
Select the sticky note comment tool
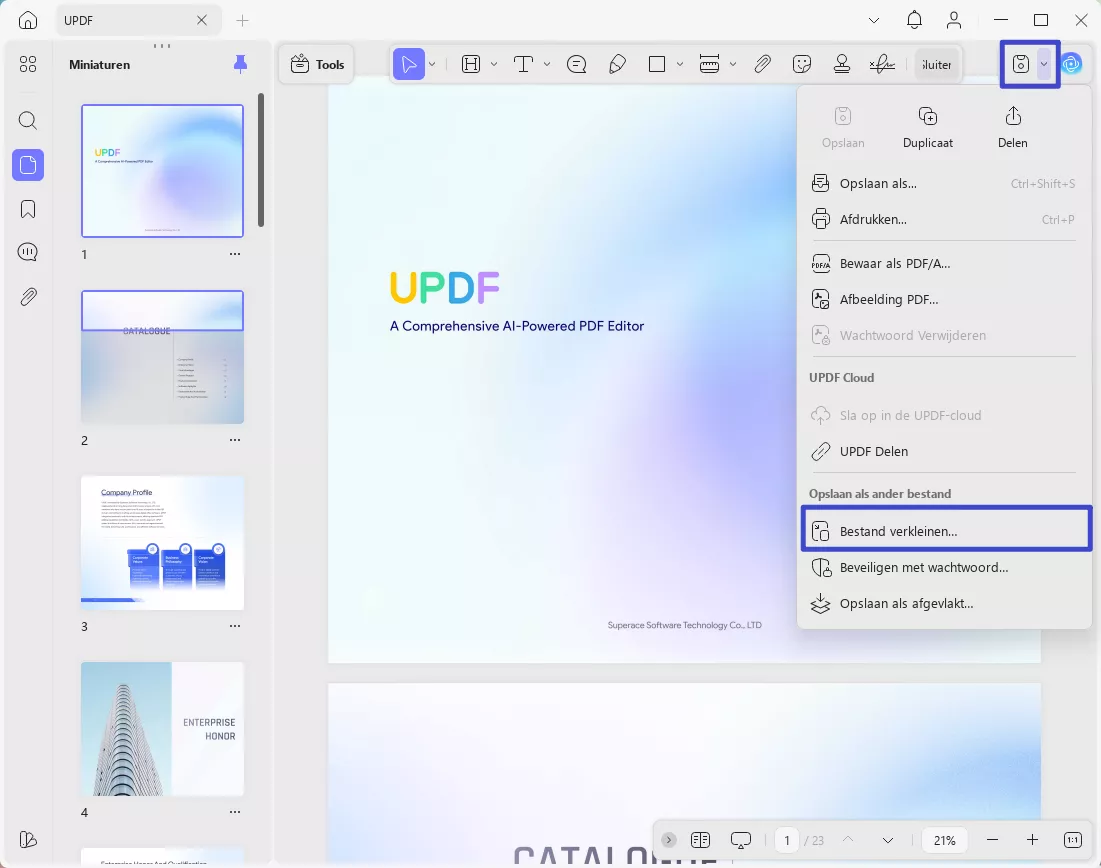click(x=576, y=65)
